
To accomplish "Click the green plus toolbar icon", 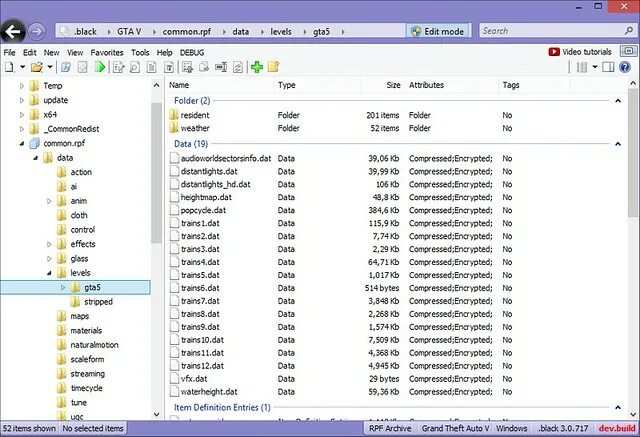I will (257, 67).
